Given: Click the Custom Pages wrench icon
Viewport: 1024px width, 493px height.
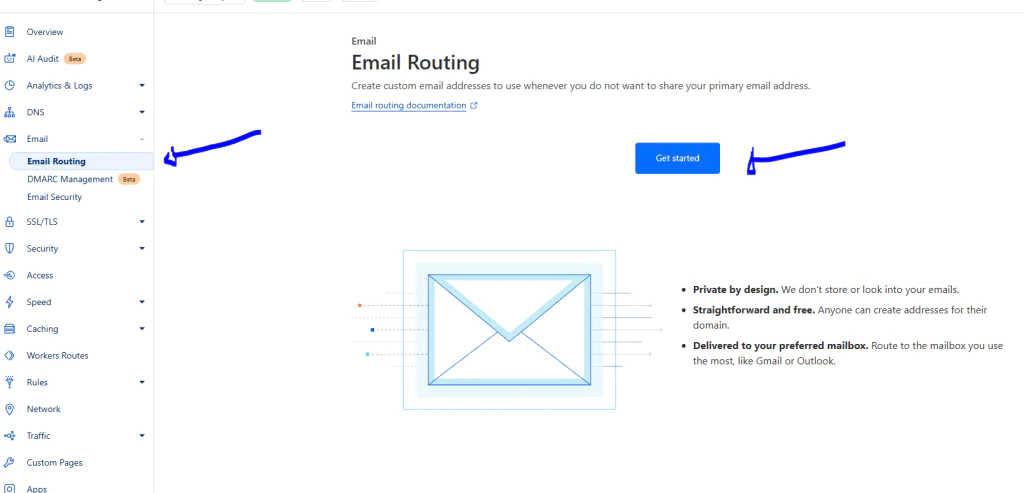Looking at the screenshot, I should point(10,463).
